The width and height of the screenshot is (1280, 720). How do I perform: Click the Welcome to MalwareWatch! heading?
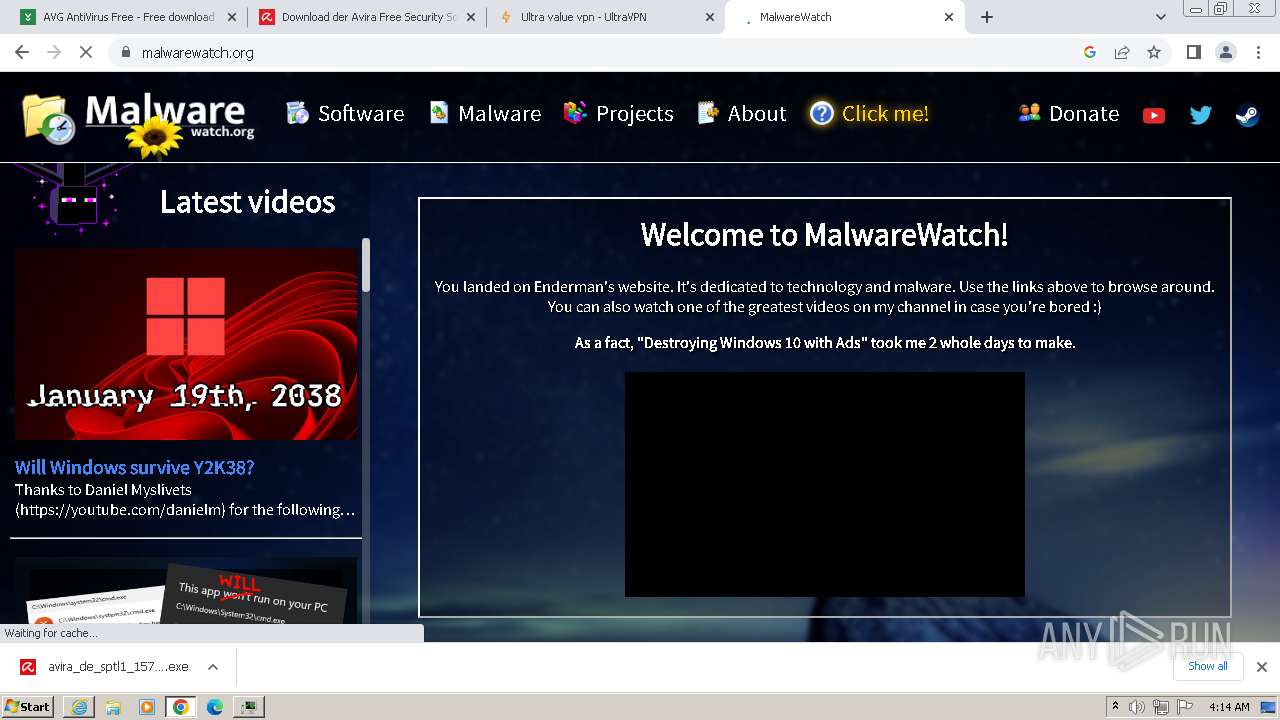(x=824, y=235)
